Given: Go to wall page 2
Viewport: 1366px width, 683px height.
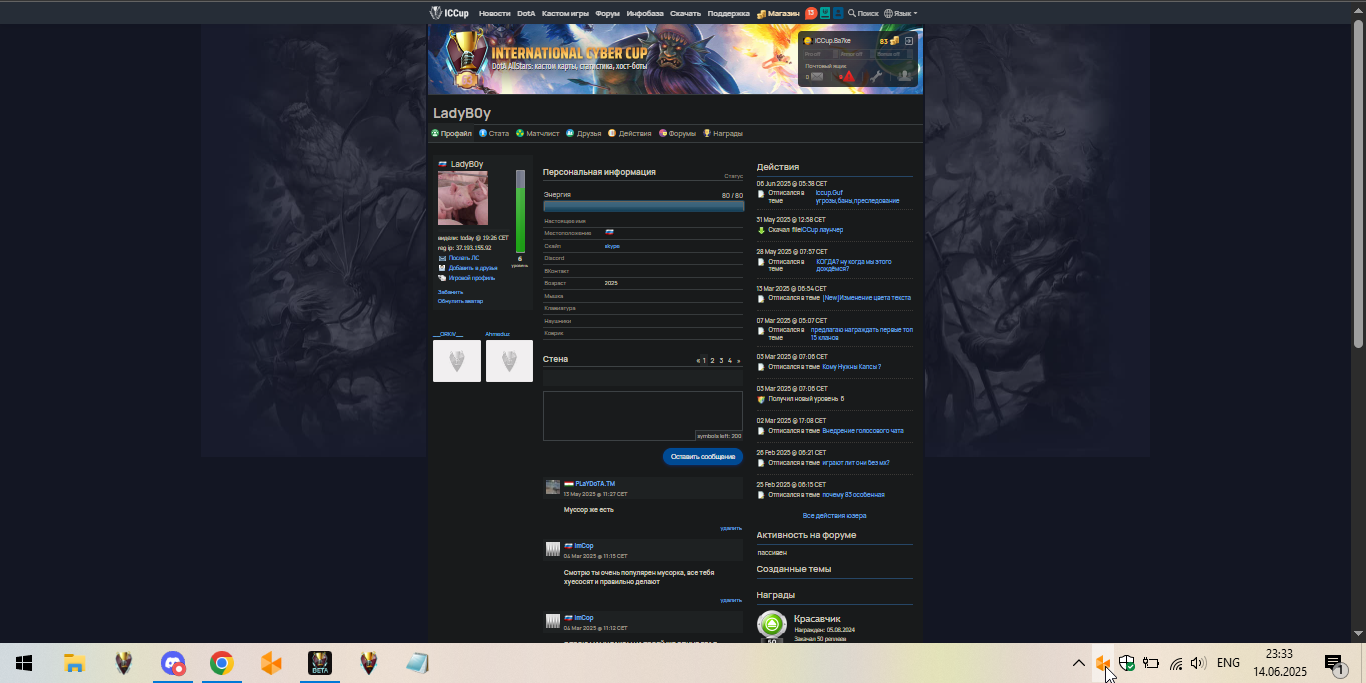Looking at the screenshot, I should coord(712,360).
